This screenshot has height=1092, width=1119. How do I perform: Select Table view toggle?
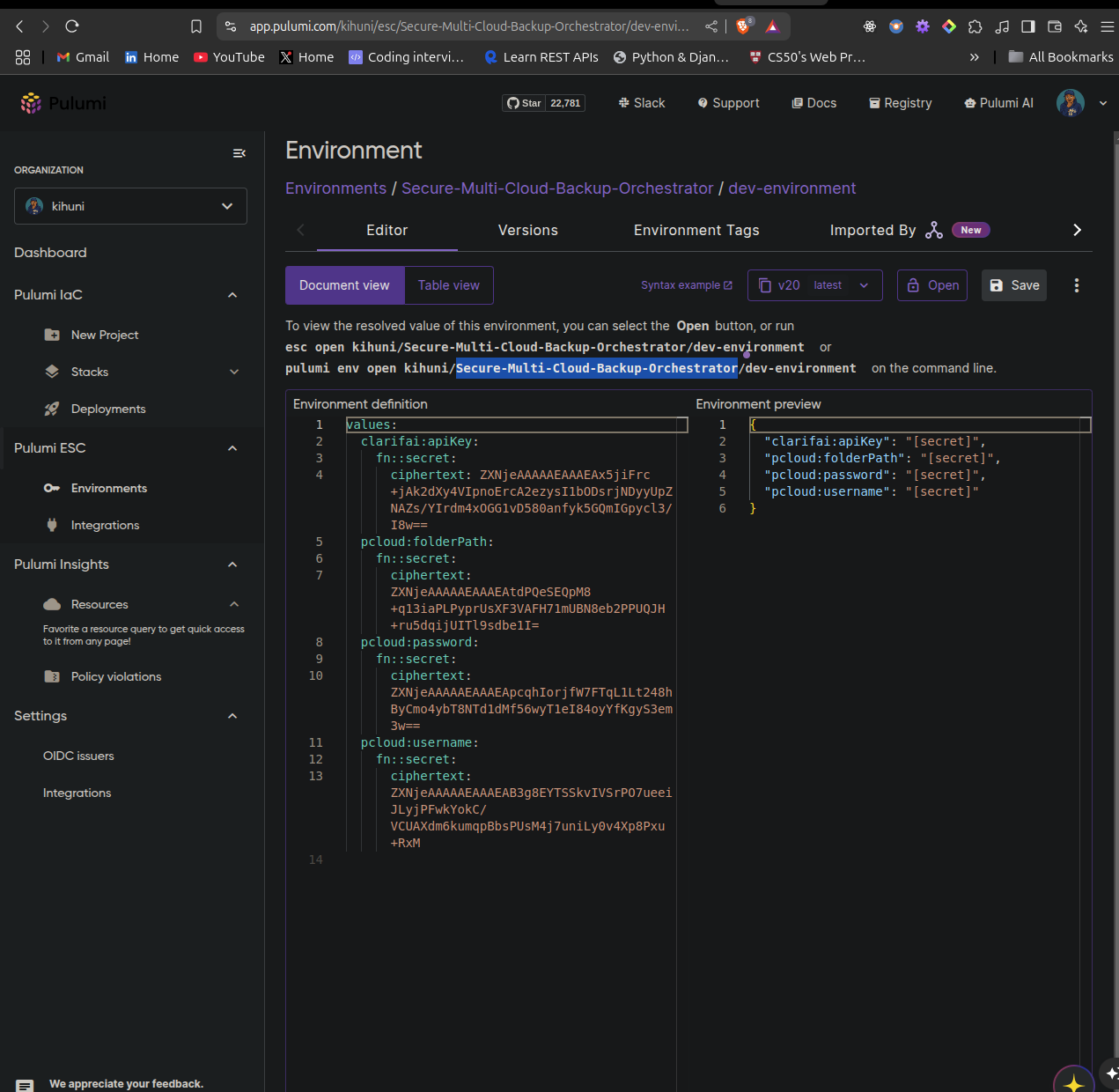449,285
